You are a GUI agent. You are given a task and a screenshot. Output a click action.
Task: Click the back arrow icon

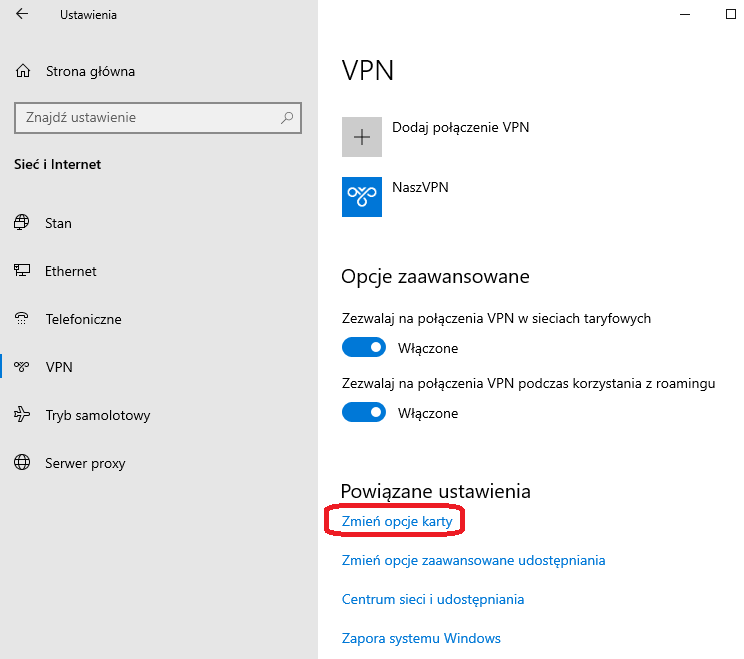click(22, 15)
